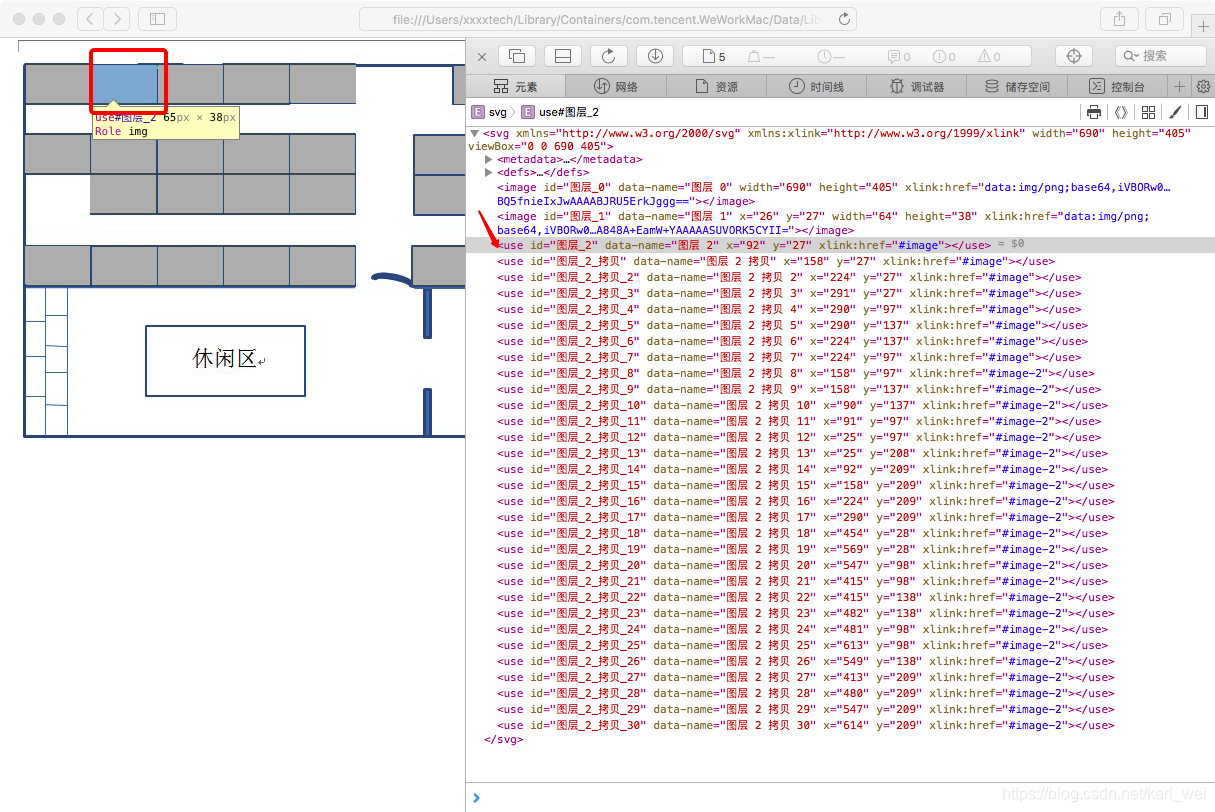Collapse the root svg element node
1215x812 pixels.
(474, 133)
